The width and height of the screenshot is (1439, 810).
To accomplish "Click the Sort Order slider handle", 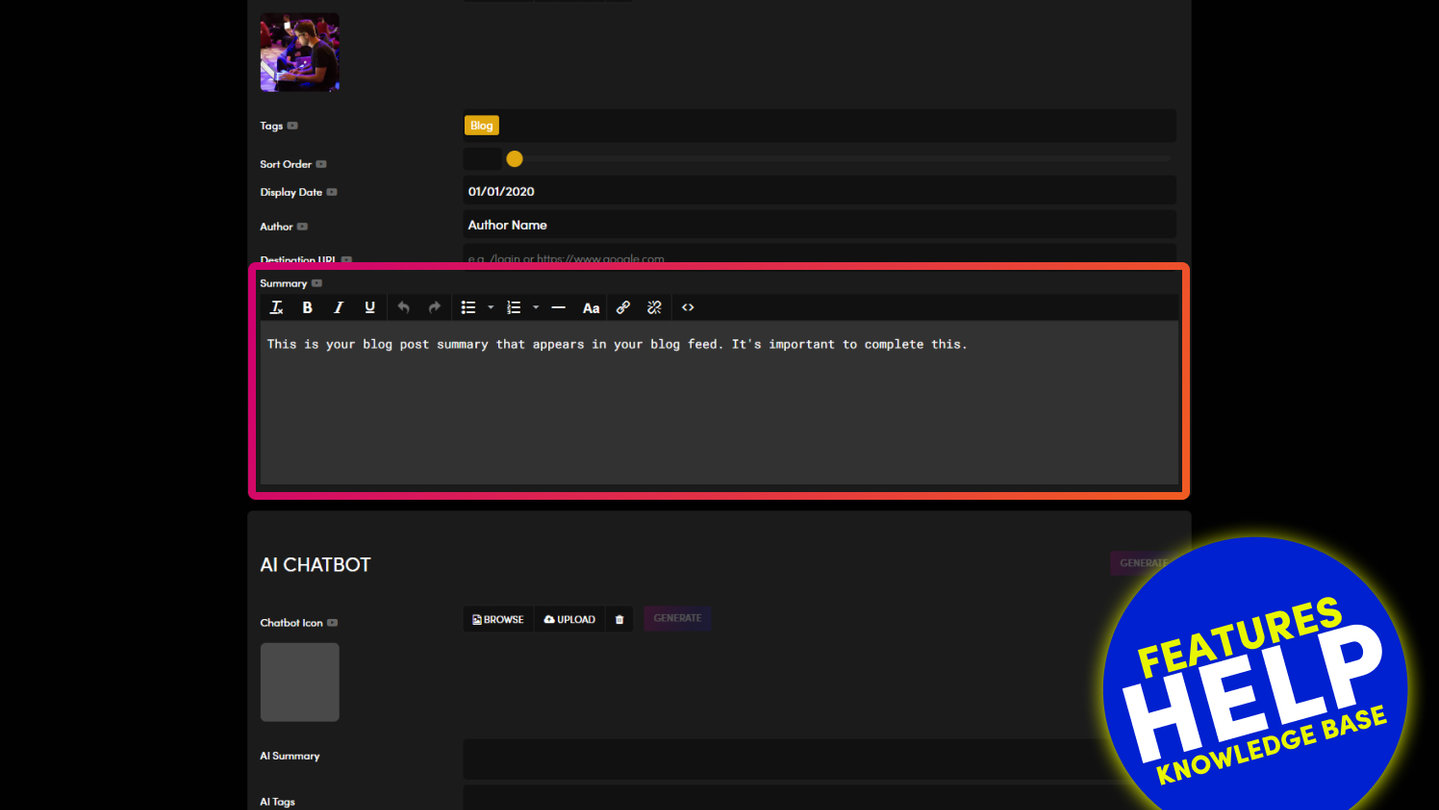I will tap(514, 159).
